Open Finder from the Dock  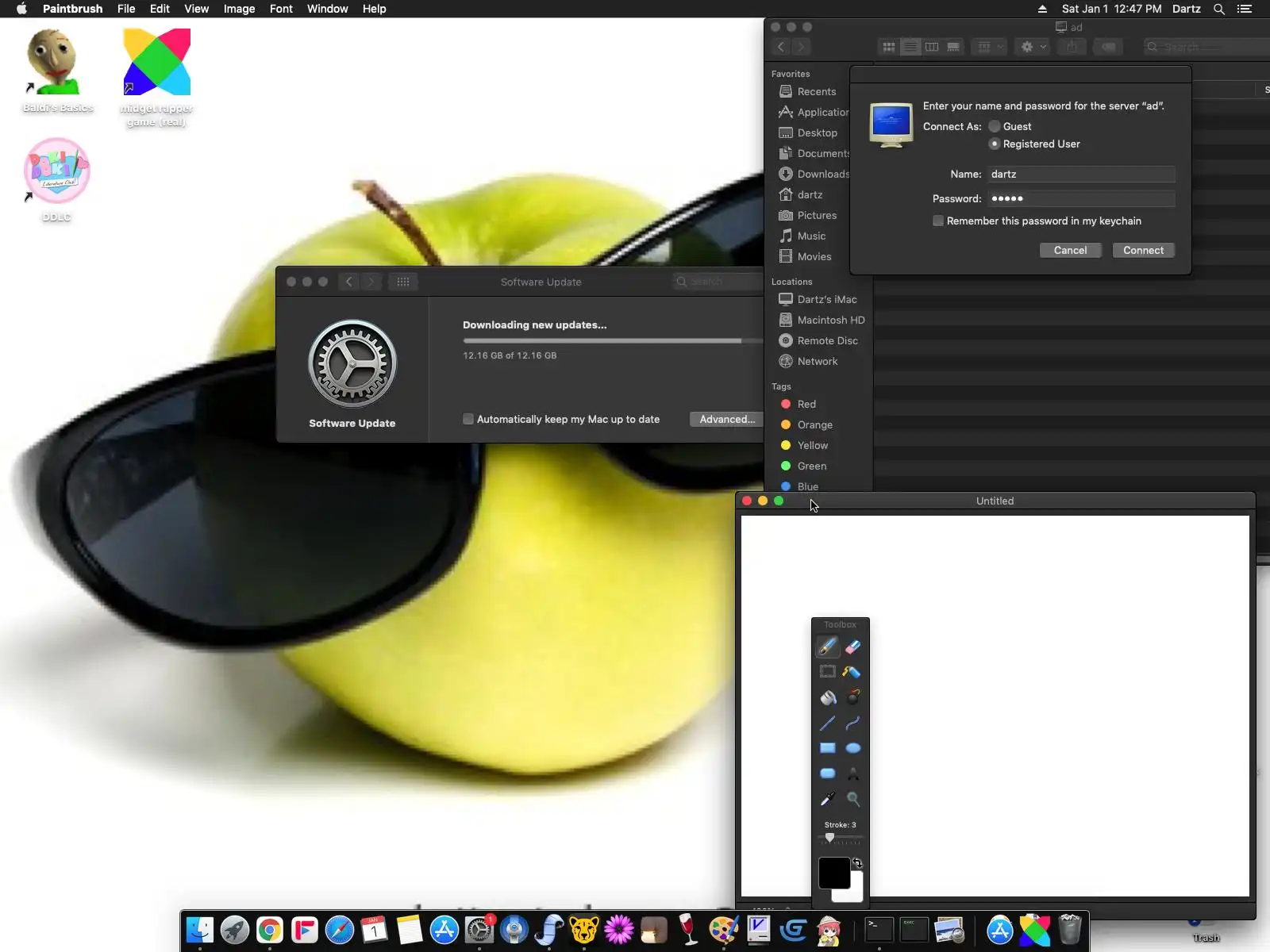[x=200, y=930]
